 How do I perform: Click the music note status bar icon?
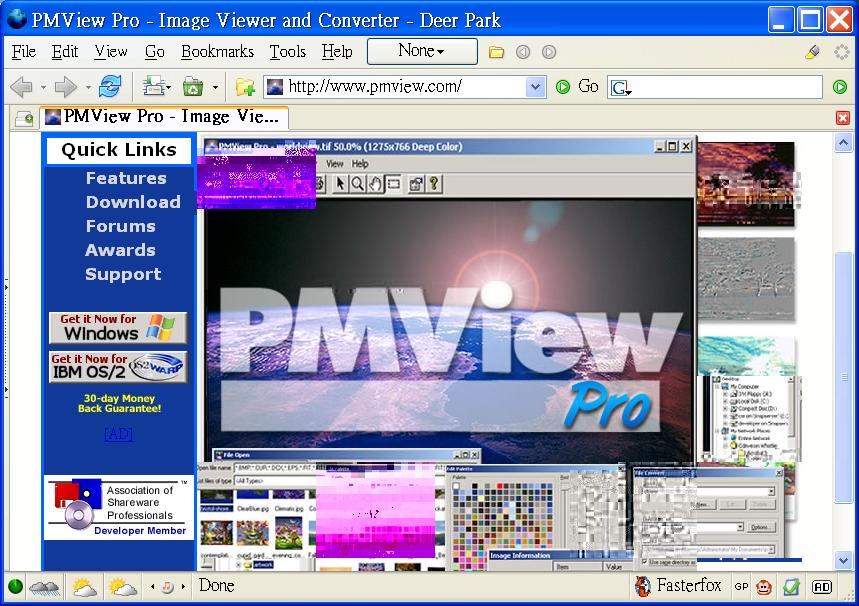[168, 587]
